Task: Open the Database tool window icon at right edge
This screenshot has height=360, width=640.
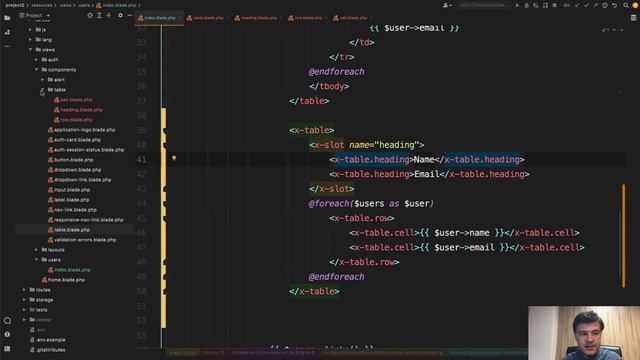Action: (x=633, y=18)
